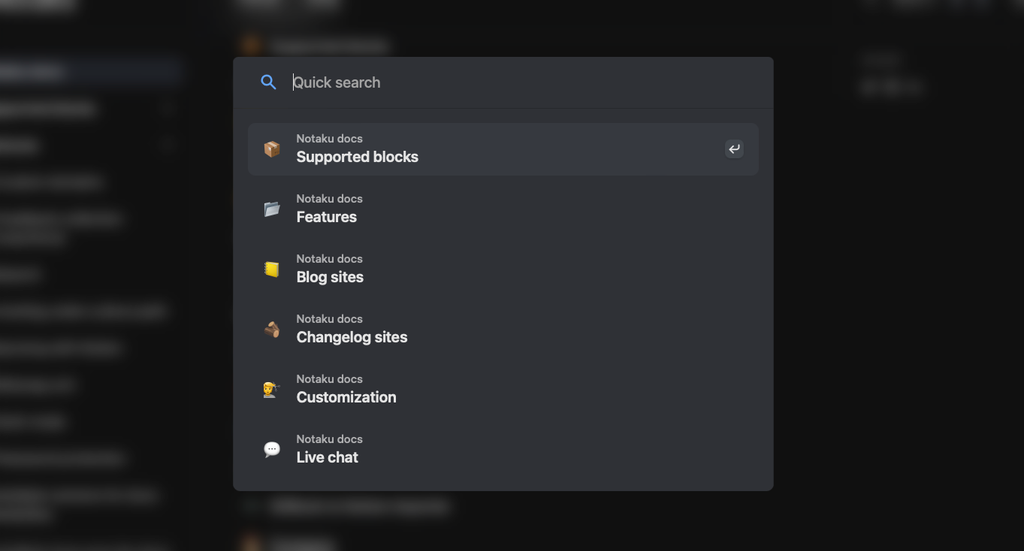The image size is (1024, 551).
Task: Open the Supported blocks search result
Action: tap(503, 149)
